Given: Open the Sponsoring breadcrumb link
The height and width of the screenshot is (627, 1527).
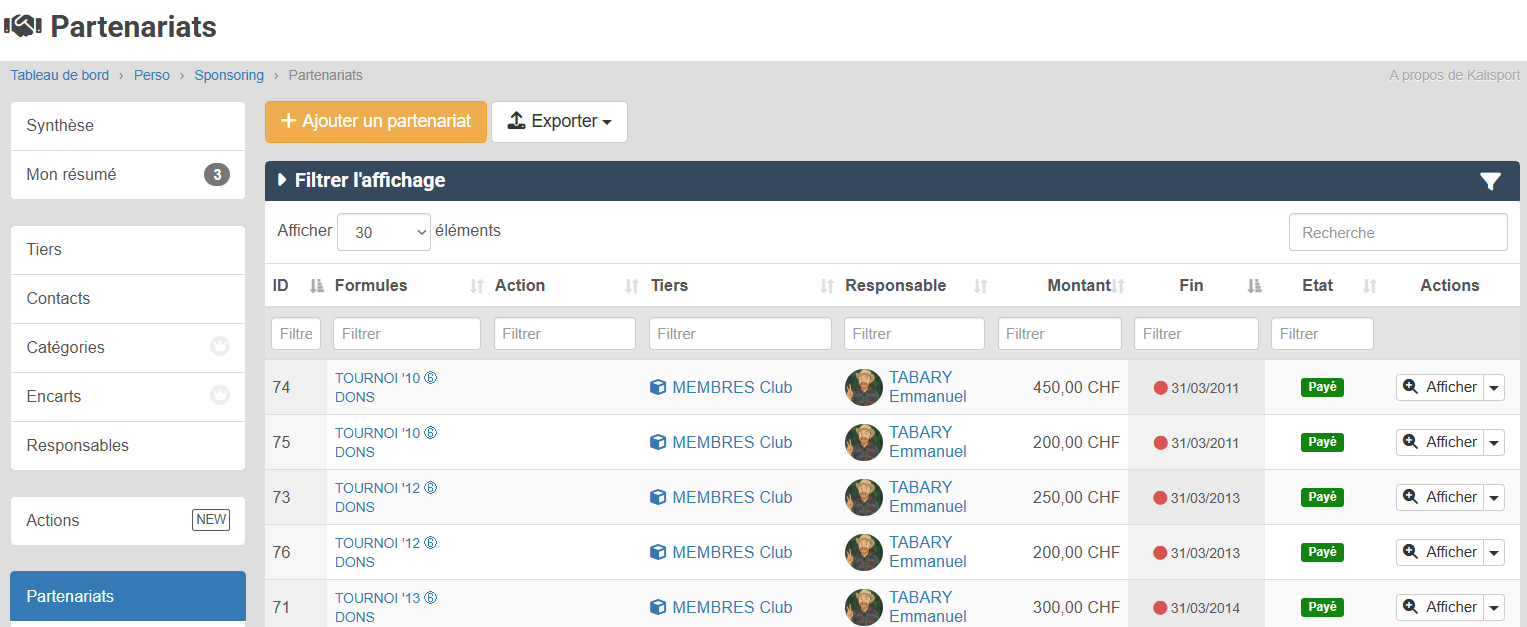Looking at the screenshot, I should coord(229,75).
